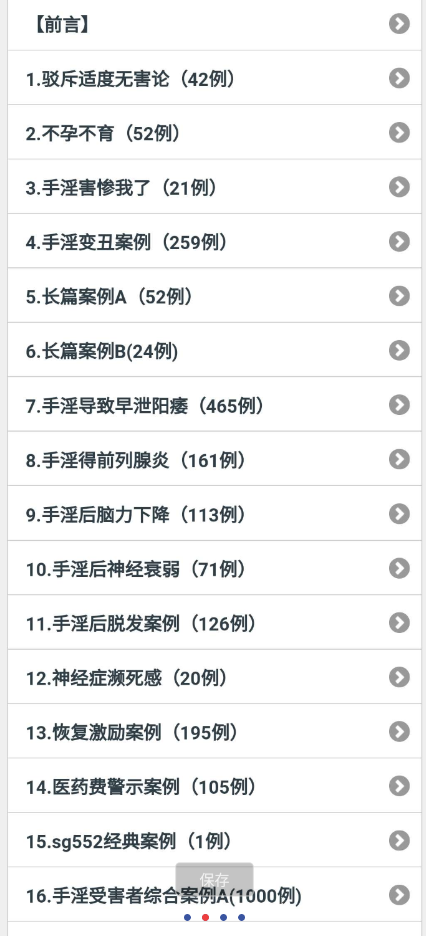The width and height of the screenshot is (426, 936).
Task: Open list item 9.手淫后脑力下降（113例）
Action: (214, 514)
